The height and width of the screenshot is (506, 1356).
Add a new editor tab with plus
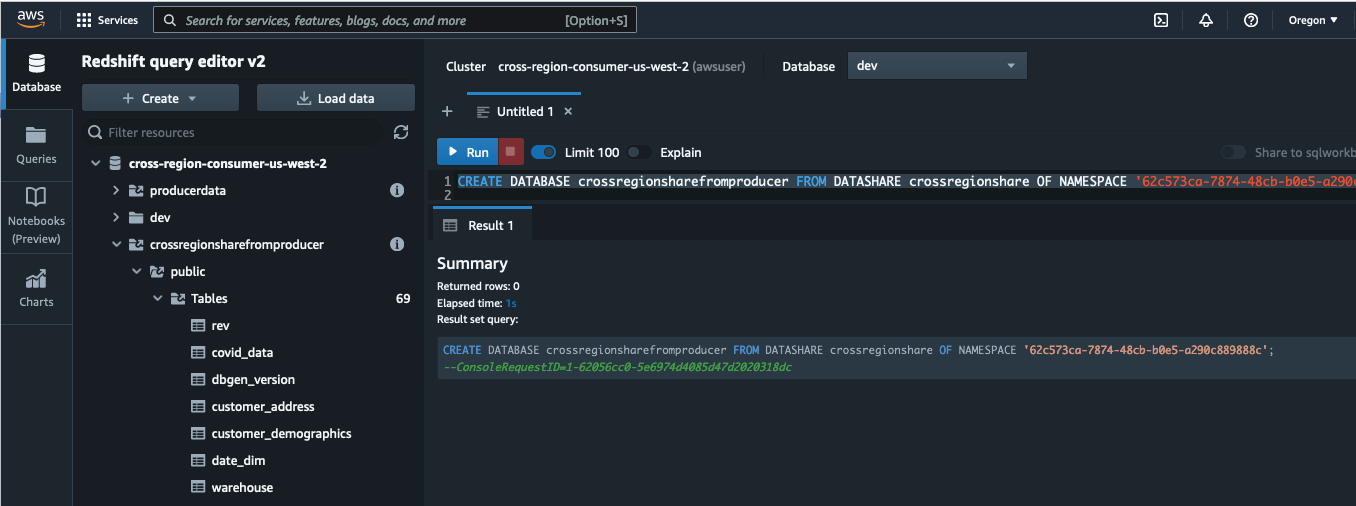[x=447, y=111]
